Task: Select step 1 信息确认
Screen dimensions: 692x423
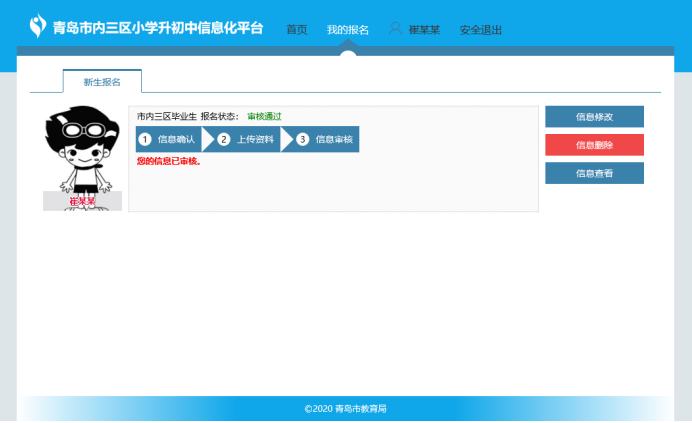Action: (x=169, y=139)
